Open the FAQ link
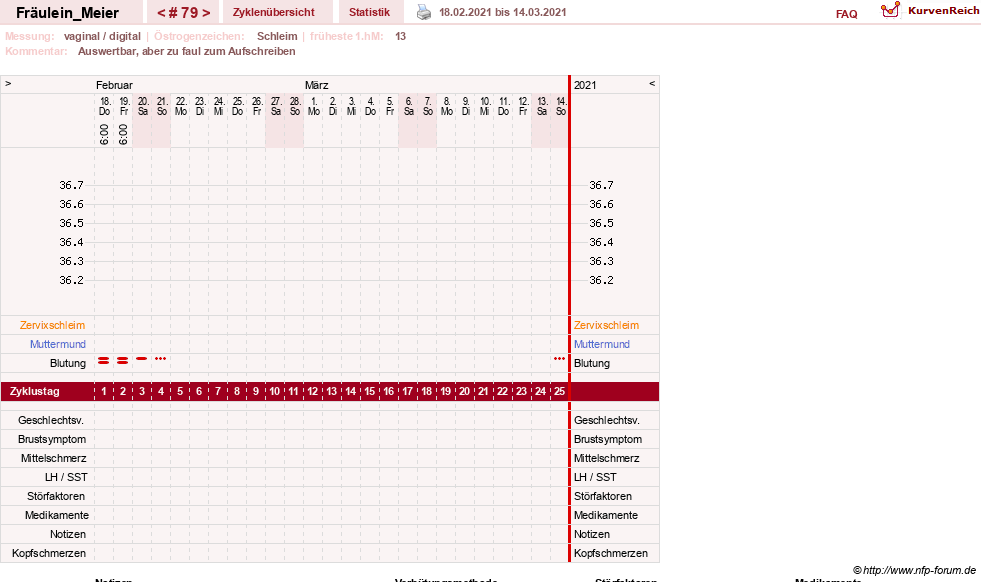The image size is (981, 582). click(846, 14)
